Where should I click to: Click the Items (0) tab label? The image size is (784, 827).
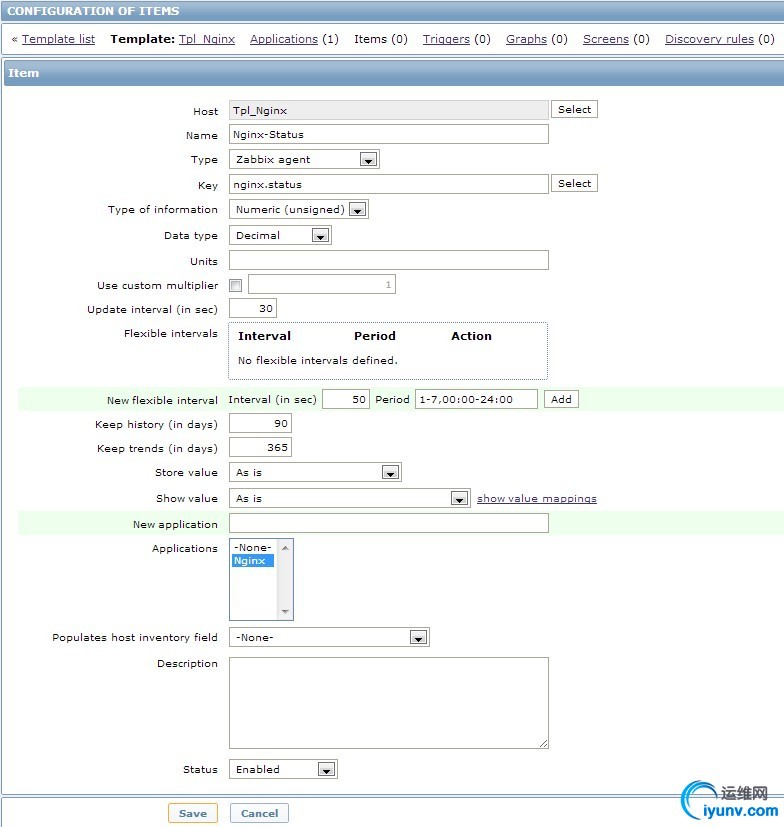[x=380, y=39]
